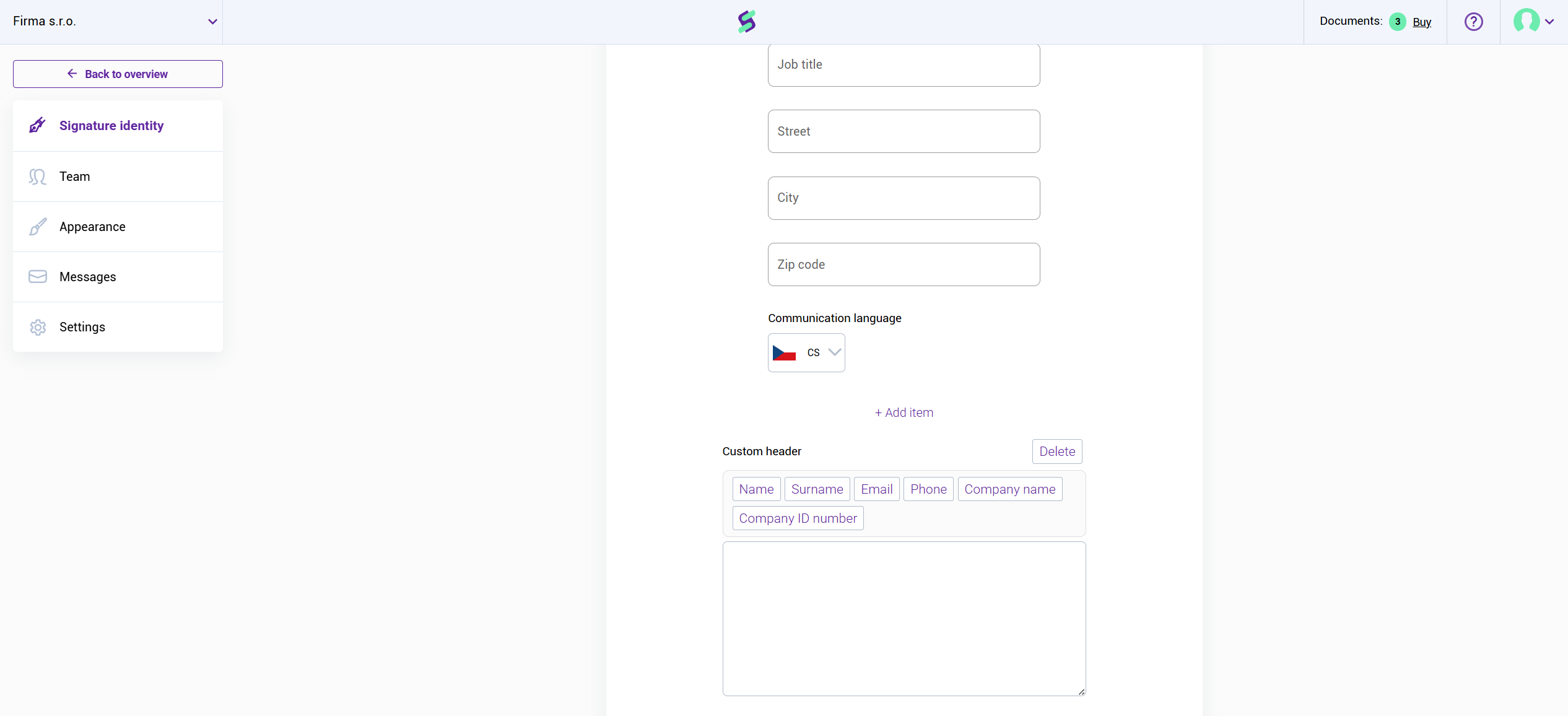Screen dimensions: 1568x716
Task: Click the Appearance brush icon
Action: tap(37, 227)
